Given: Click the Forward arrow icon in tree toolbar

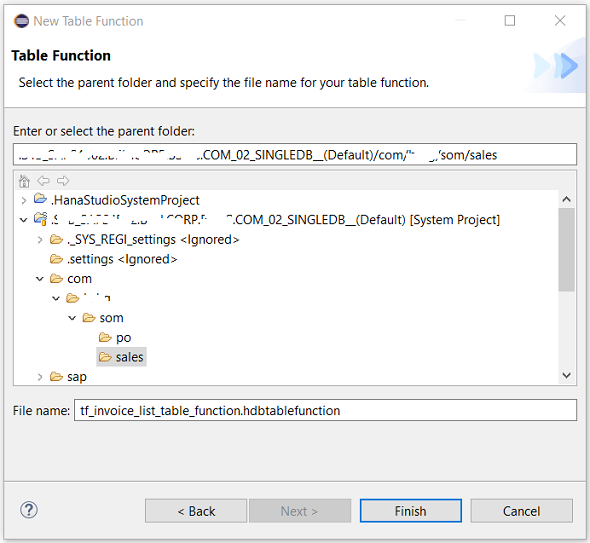Looking at the screenshot, I should 63,181.
